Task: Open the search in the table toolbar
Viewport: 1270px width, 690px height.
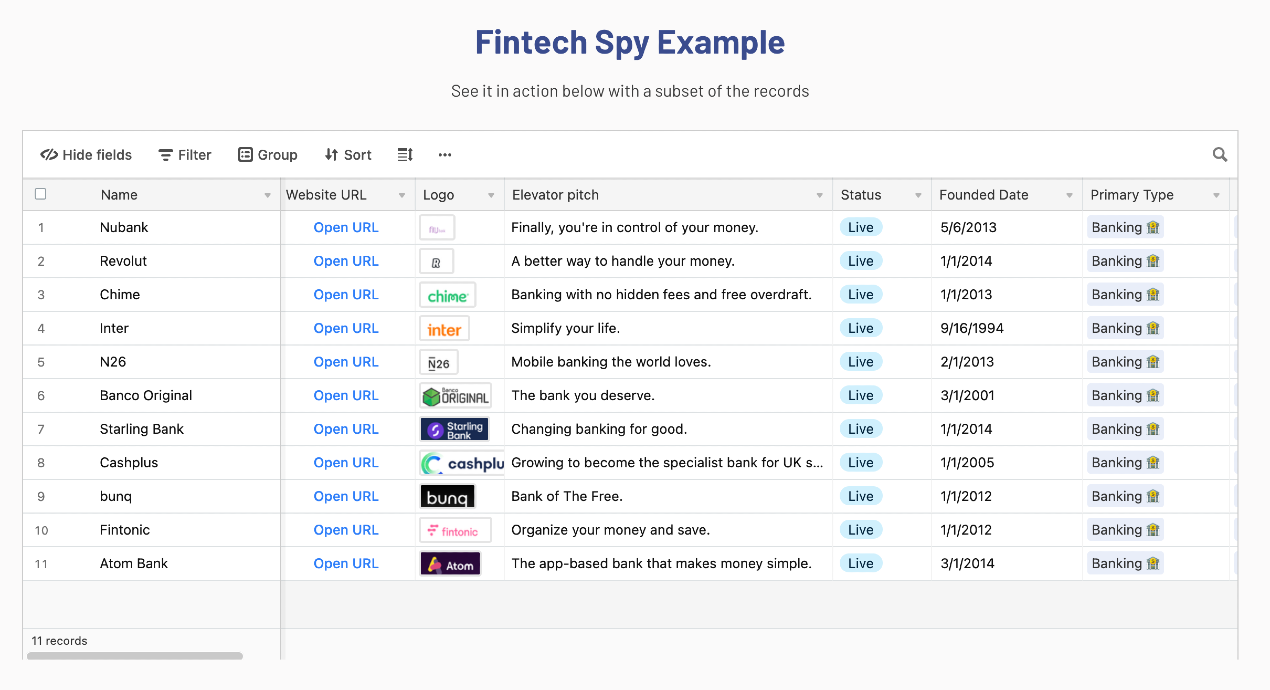Action: point(1219,154)
